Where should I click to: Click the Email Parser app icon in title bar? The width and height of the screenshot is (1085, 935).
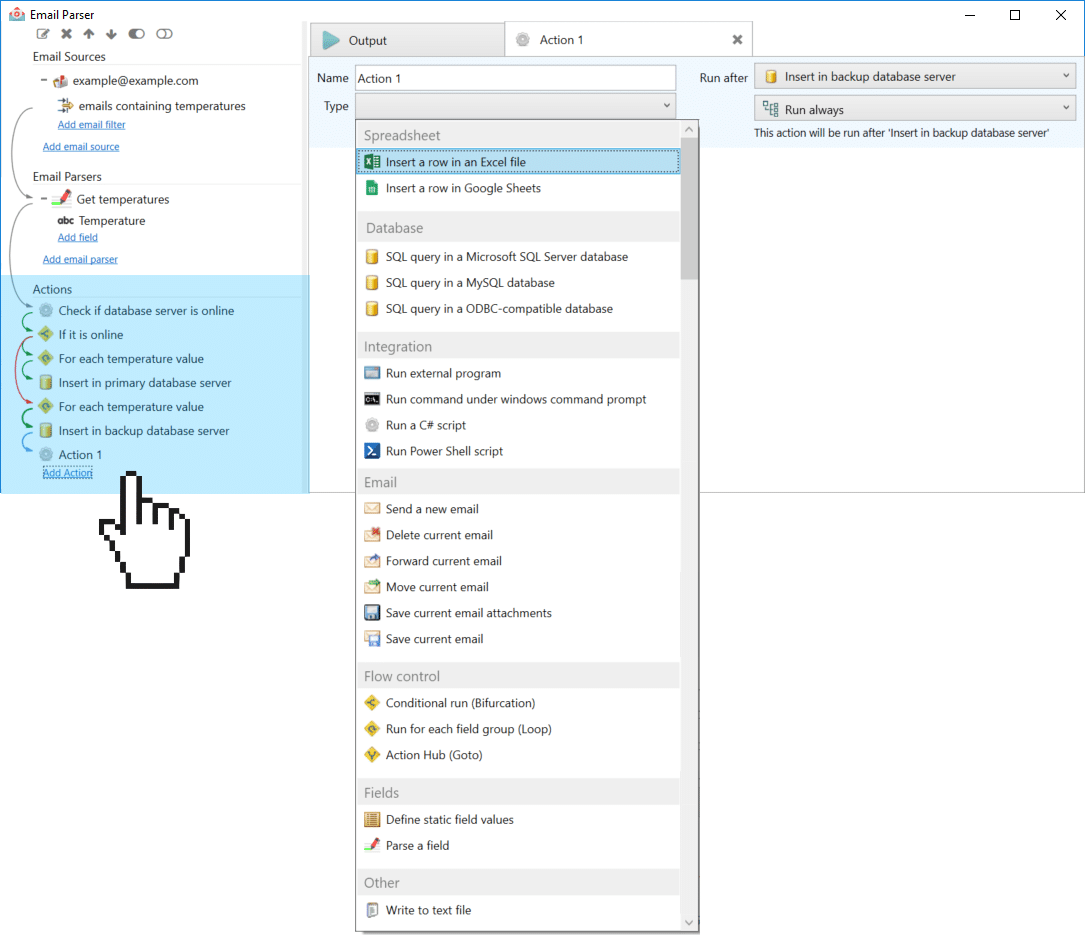pos(17,15)
